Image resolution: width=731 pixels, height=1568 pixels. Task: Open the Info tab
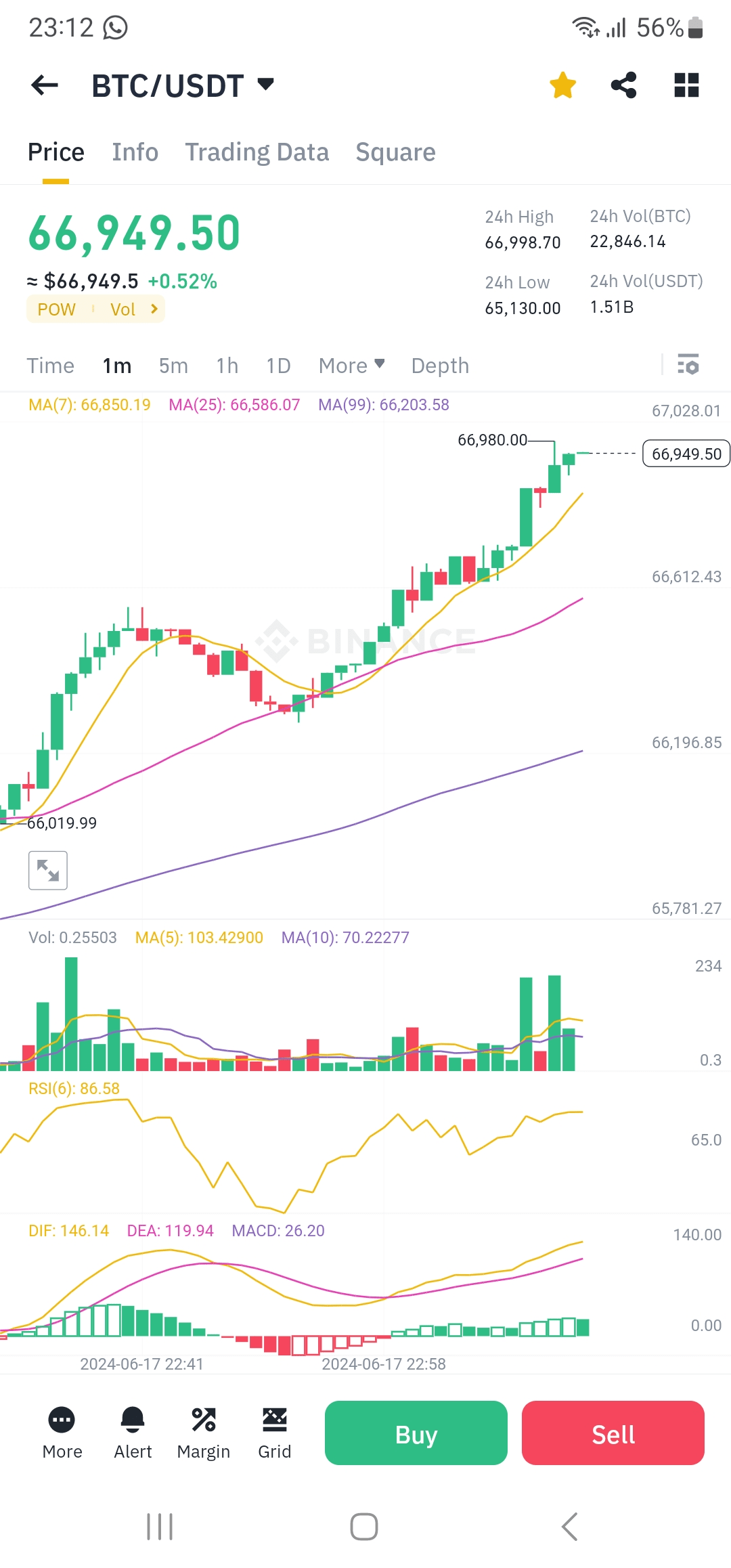point(135,152)
